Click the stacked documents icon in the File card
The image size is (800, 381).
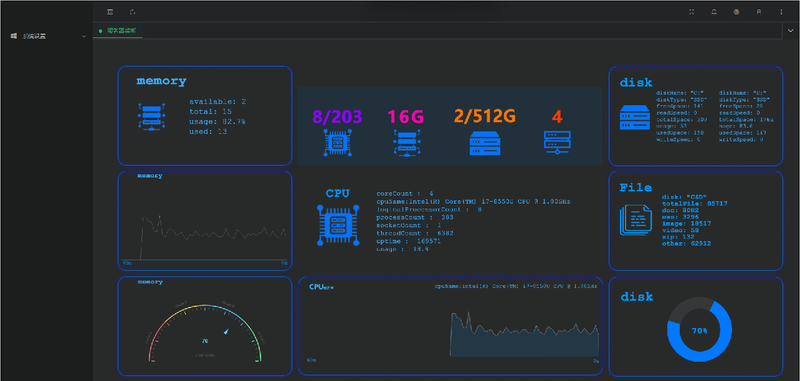click(636, 220)
